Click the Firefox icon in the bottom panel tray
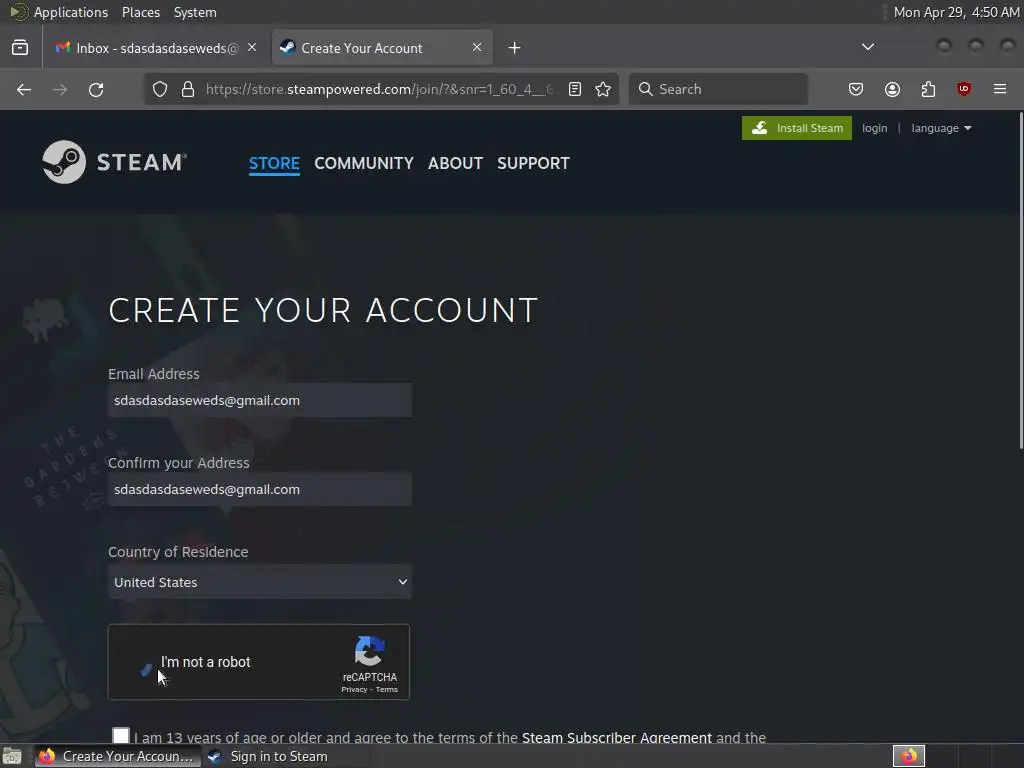1024x768 pixels. pos(909,756)
